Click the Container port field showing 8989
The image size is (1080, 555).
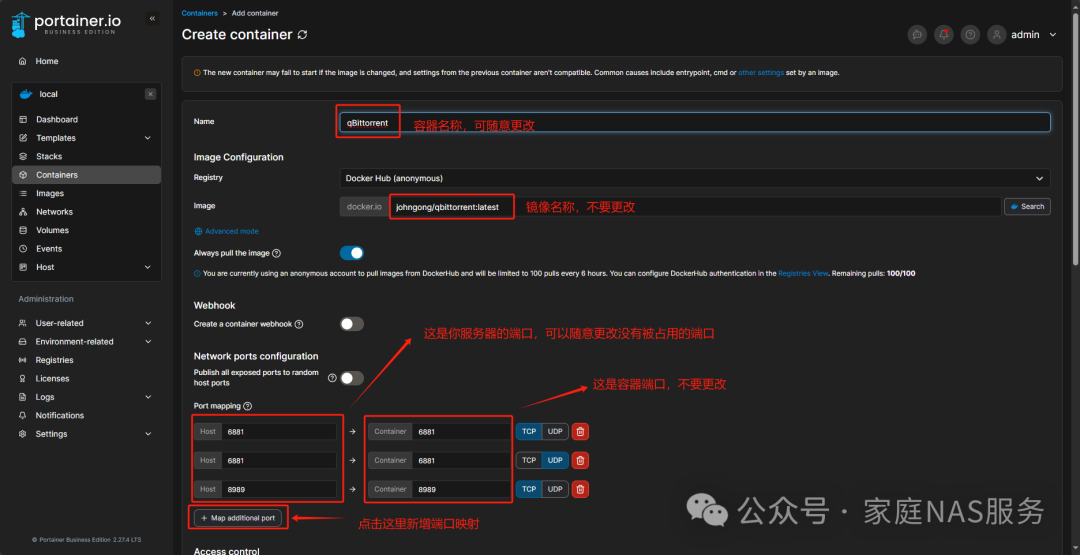pos(461,489)
